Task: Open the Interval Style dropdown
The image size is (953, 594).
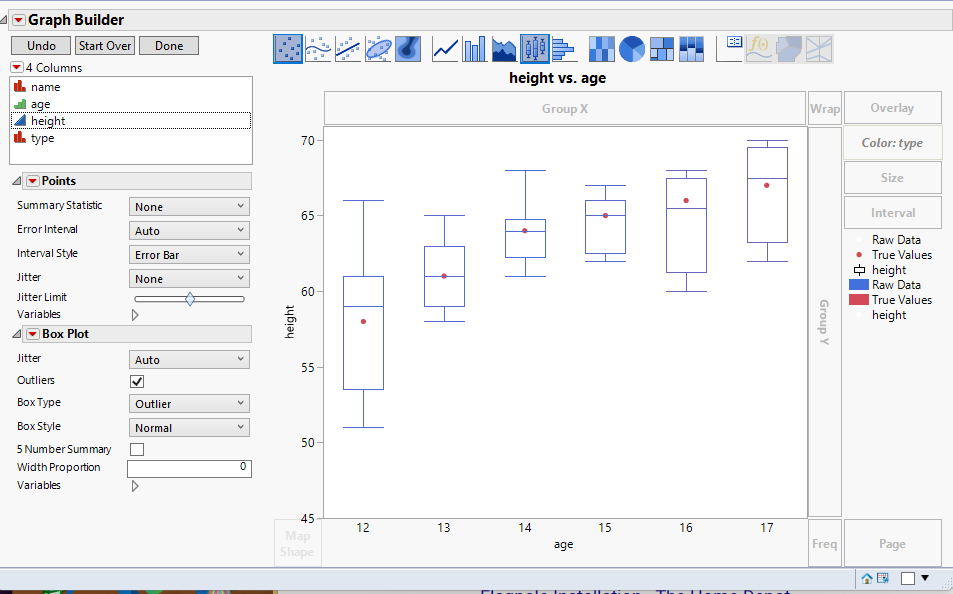Action: click(x=188, y=254)
